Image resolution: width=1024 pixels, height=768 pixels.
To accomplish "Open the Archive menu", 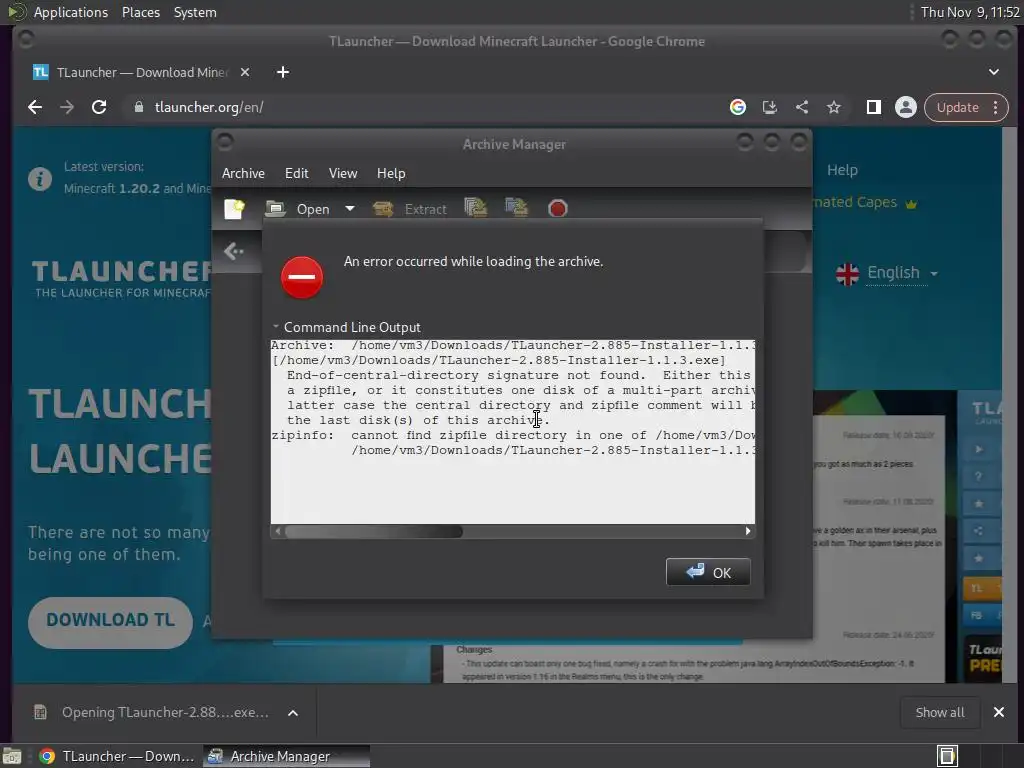I will pyautogui.click(x=243, y=174).
